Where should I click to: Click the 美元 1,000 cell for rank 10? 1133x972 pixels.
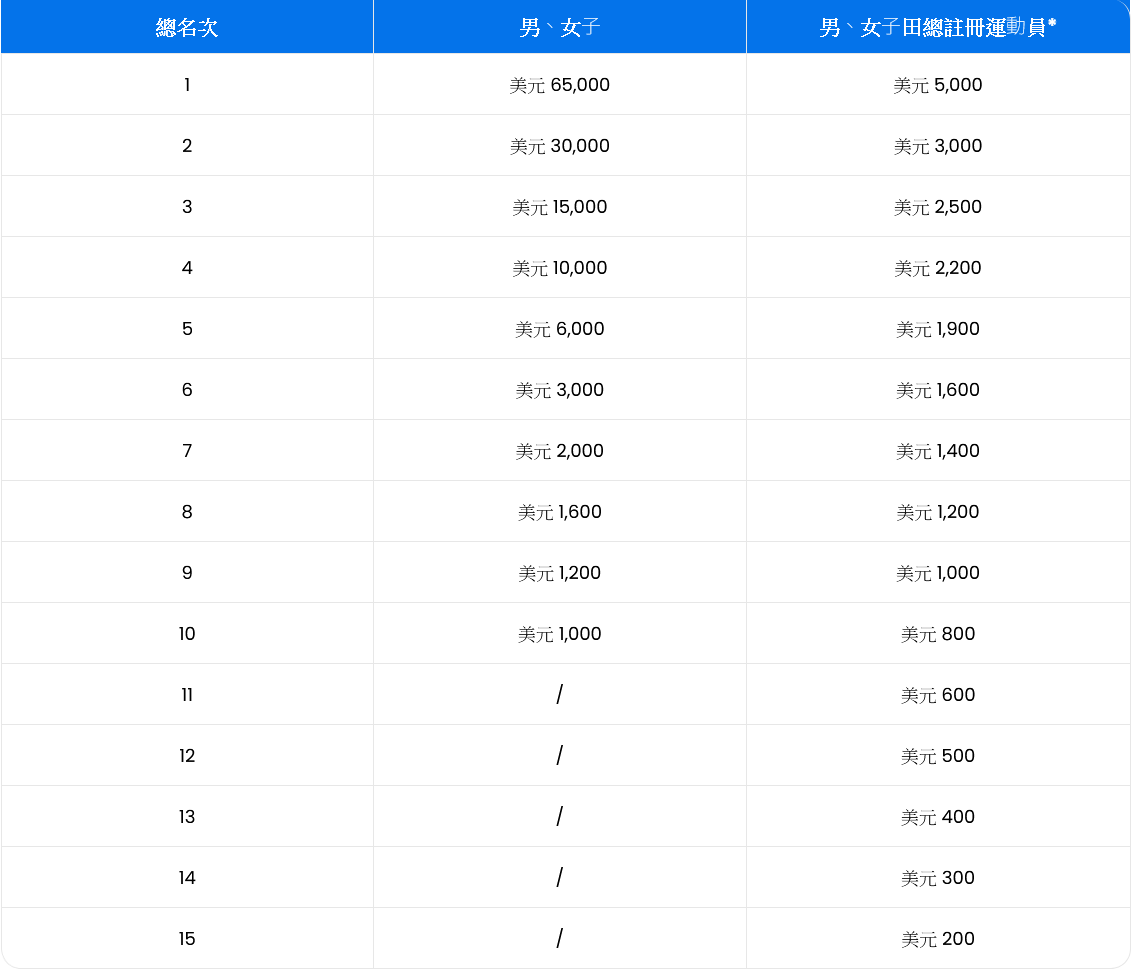click(x=559, y=633)
